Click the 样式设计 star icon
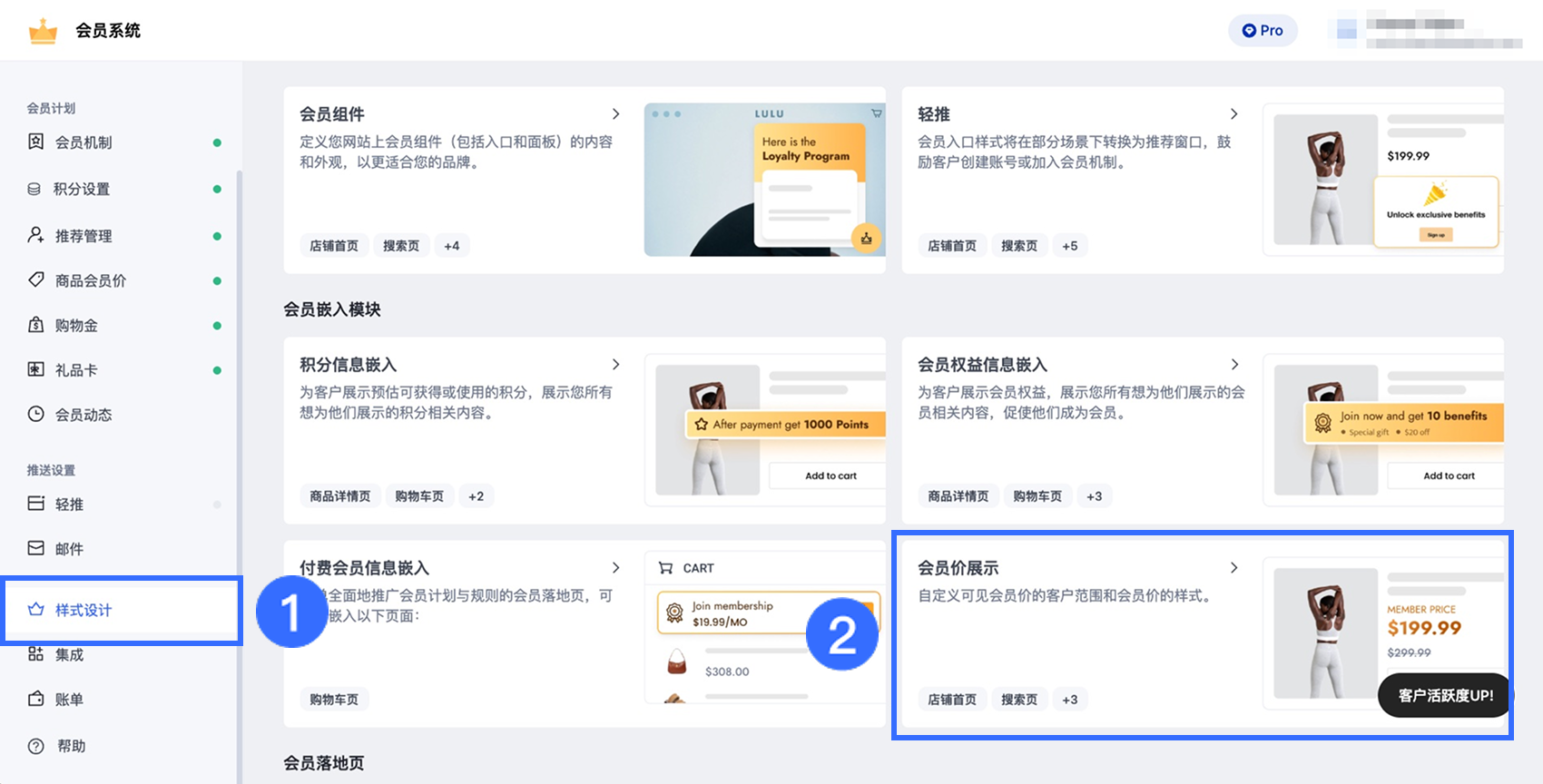Screen dimensions: 1543x784 (x=36, y=610)
